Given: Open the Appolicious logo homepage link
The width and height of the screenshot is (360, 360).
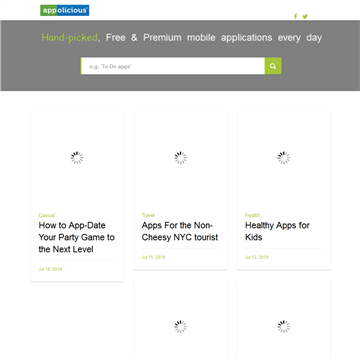Looking at the screenshot, I should tap(65, 10).
